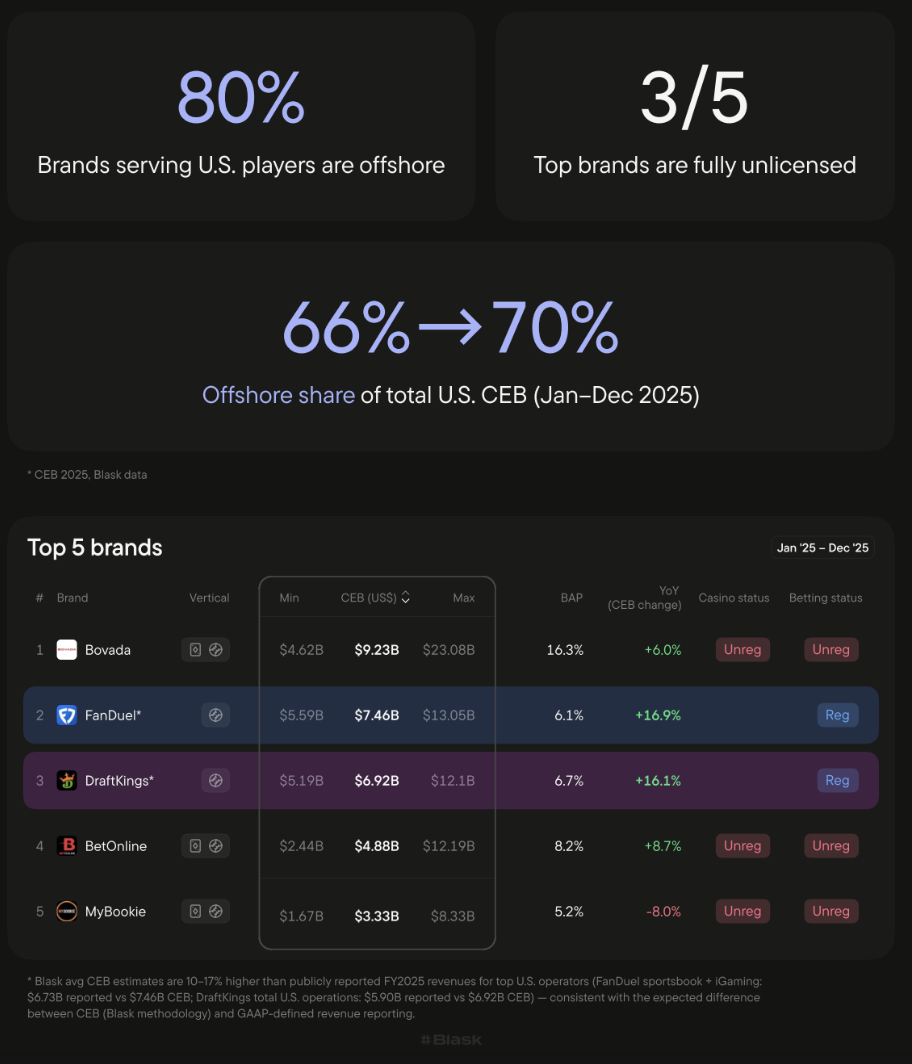912x1064 pixels.
Task: Click FanDuel's sports betting vertical icon
Action: point(215,715)
